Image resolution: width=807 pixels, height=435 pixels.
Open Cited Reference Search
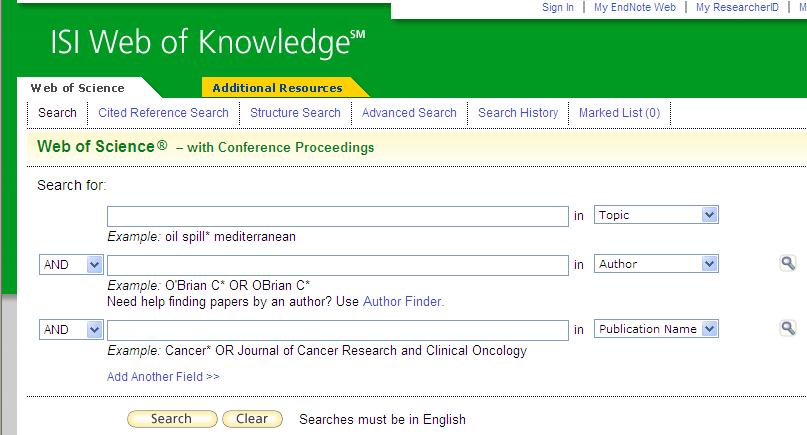click(x=163, y=113)
